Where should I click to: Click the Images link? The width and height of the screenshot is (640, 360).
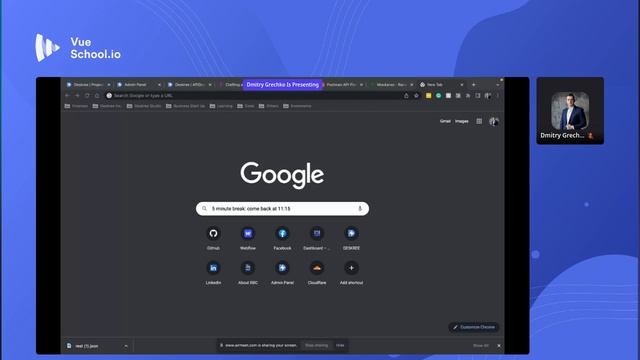[462, 121]
